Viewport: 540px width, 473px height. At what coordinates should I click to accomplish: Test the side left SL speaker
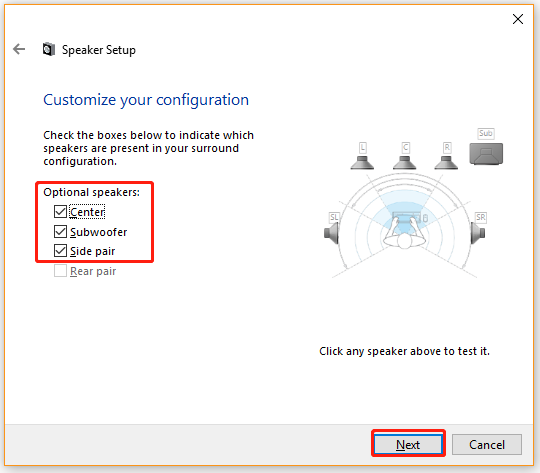[x=332, y=233]
